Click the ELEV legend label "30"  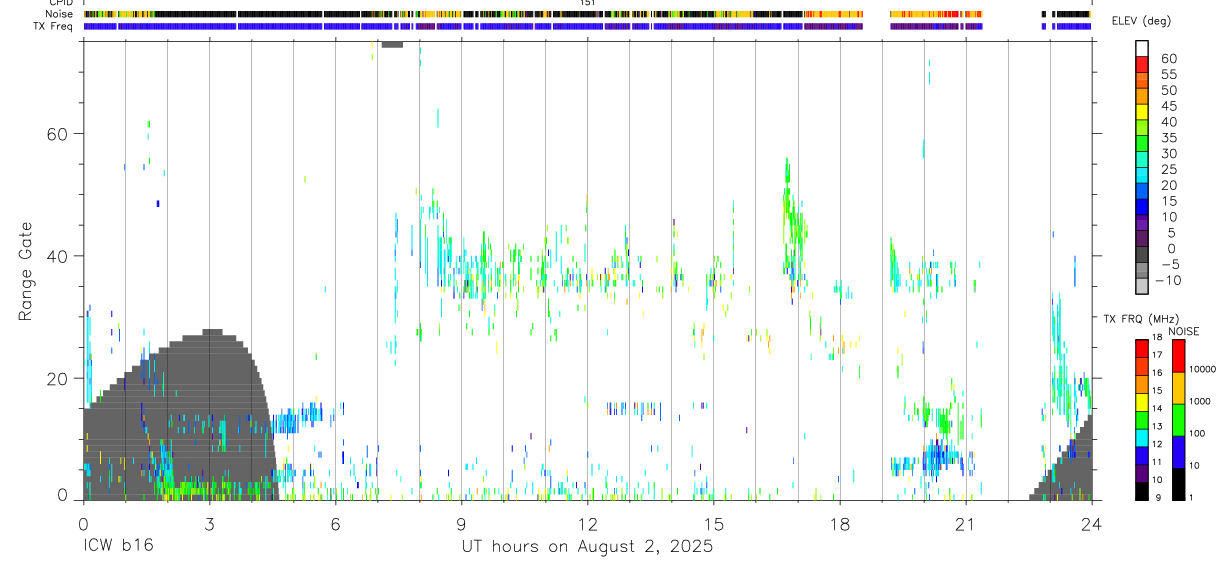click(x=1169, y=154)
